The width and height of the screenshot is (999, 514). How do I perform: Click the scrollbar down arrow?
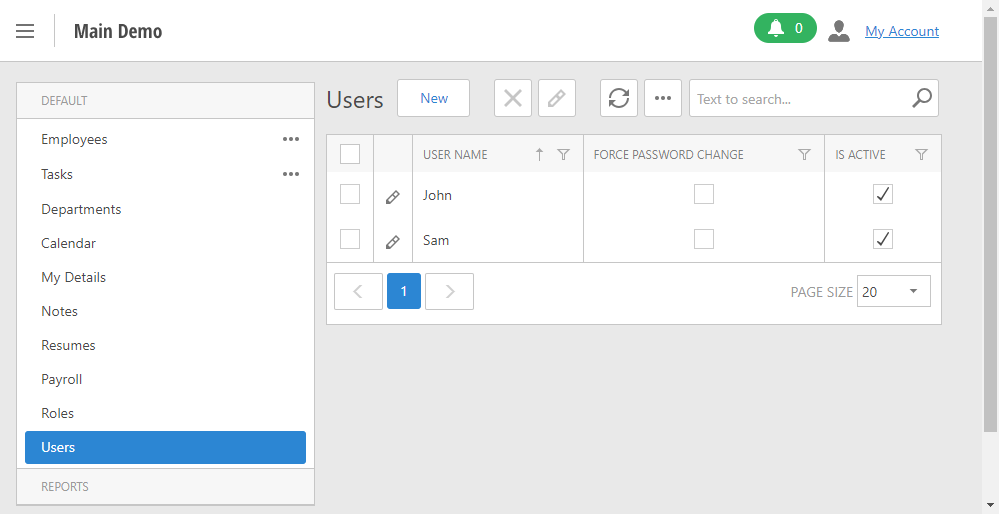point(990,507)
